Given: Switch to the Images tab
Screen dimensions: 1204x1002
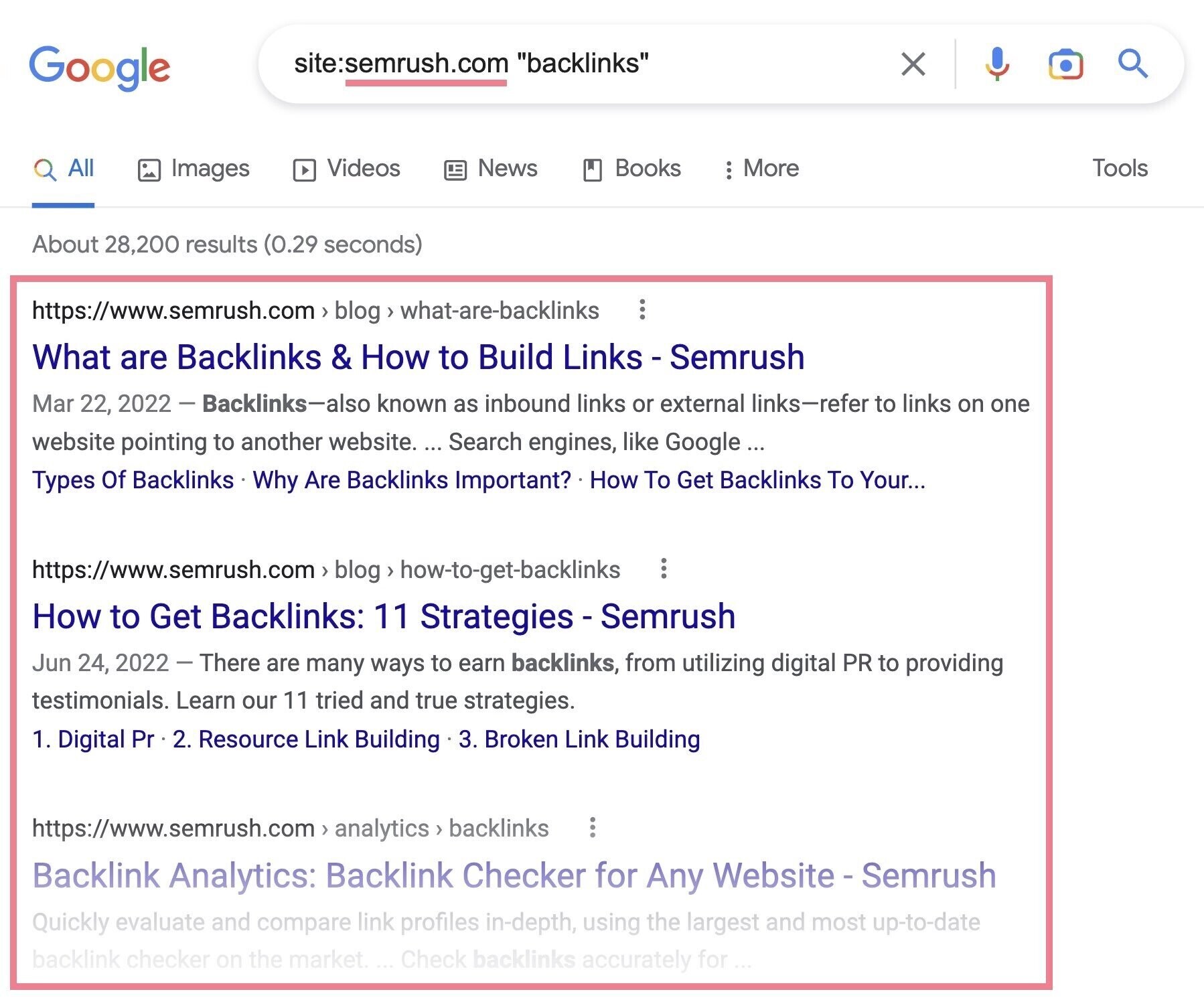Looking at the screenshot, I should click(x=194, y=169).
